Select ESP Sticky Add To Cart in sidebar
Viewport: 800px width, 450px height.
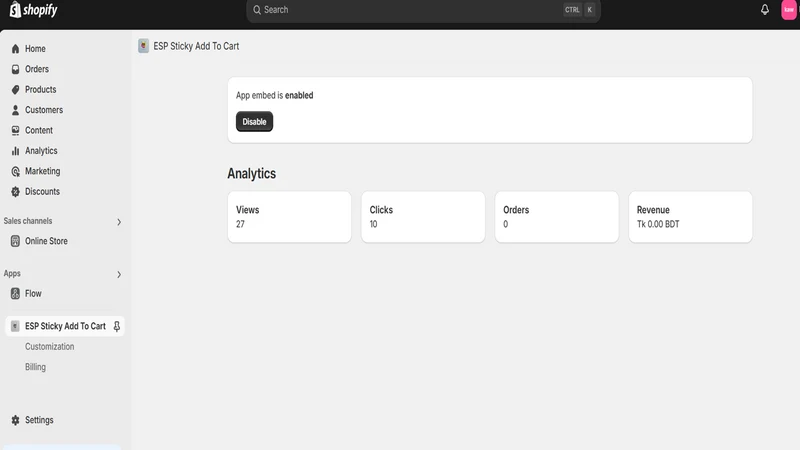pos(65,326)
